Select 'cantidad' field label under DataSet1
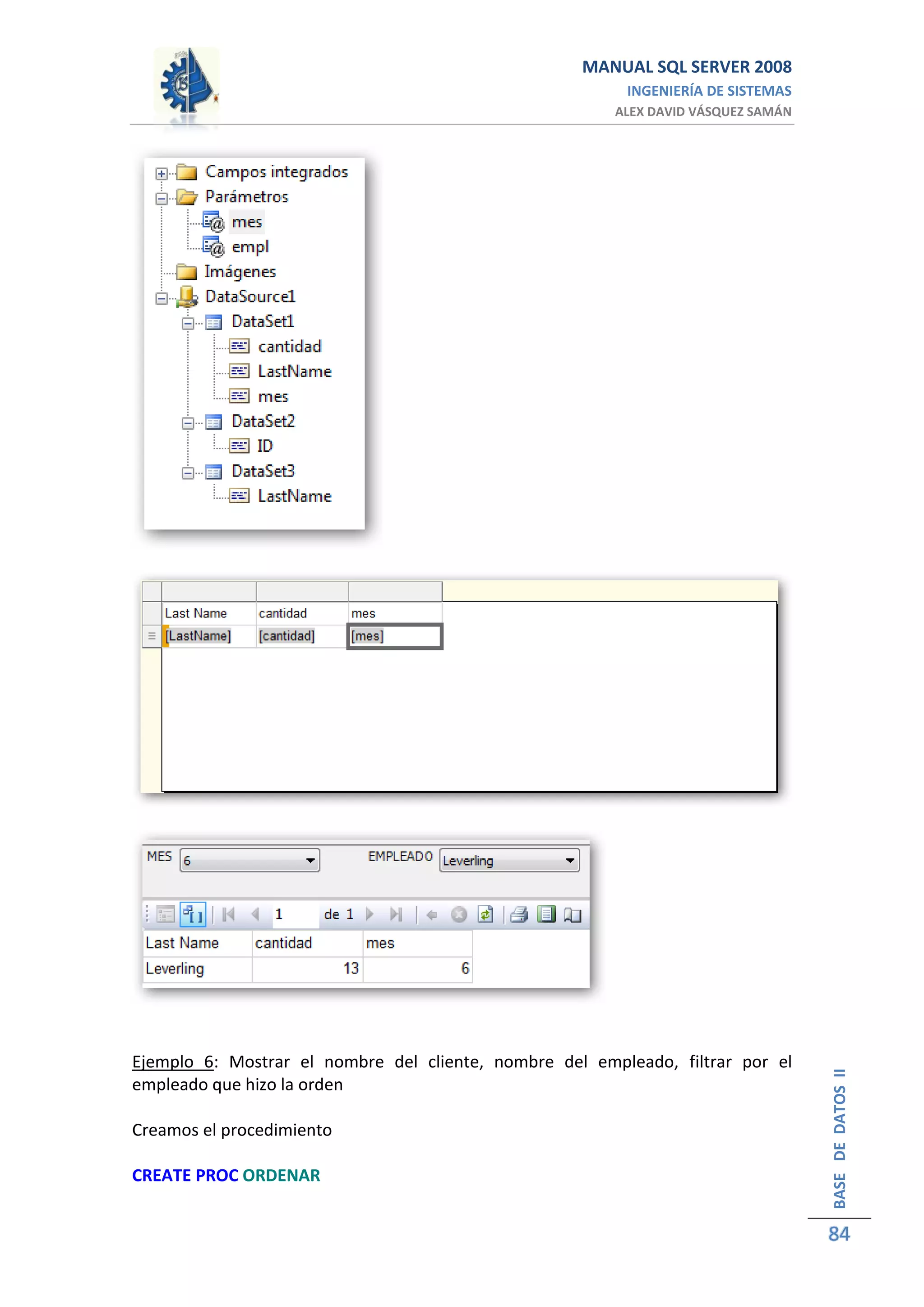This screenshot has width=924, height=1307. [290, 347]
